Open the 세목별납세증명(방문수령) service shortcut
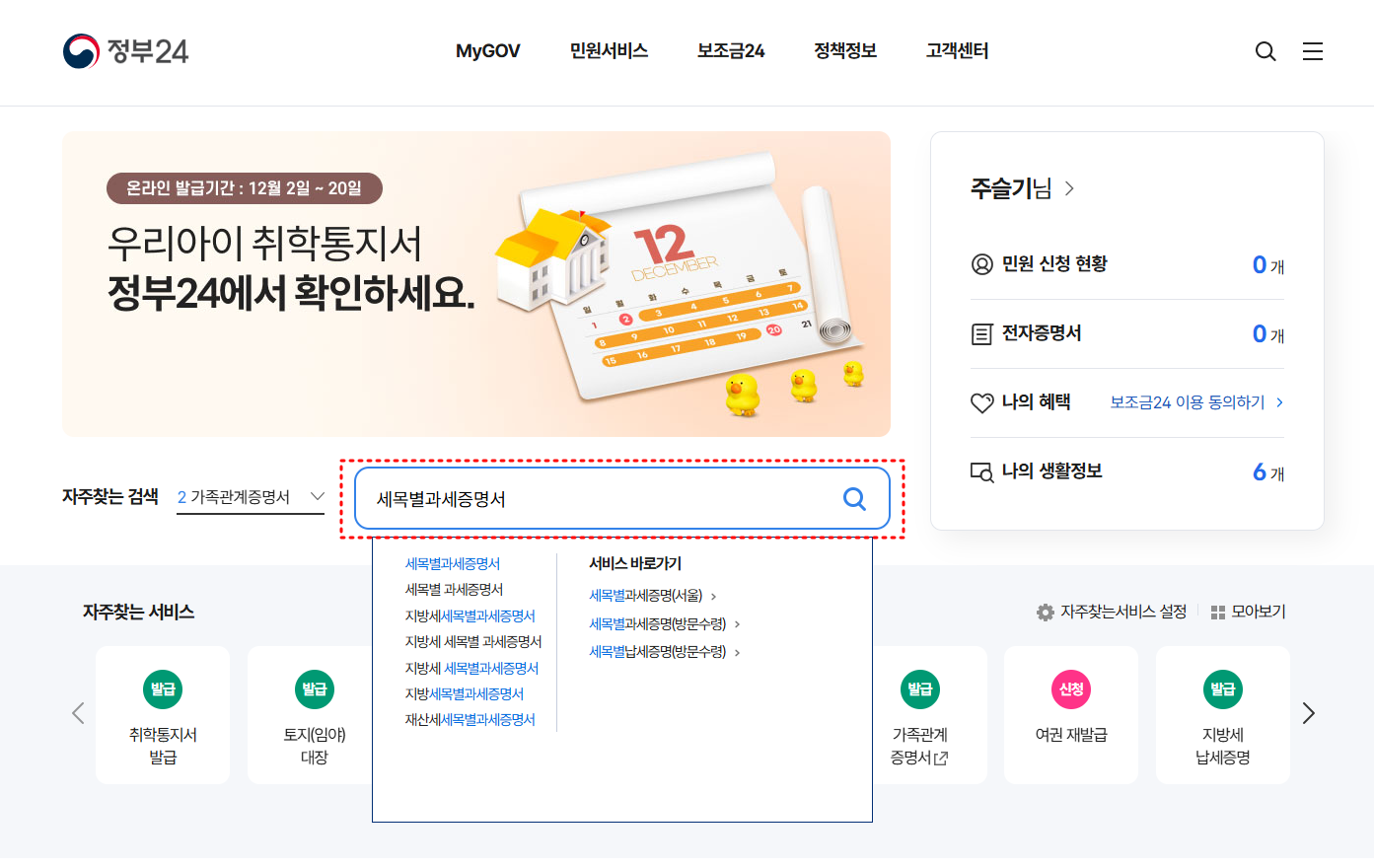Viewport: 1374px width, 868px height. [658, 652]
